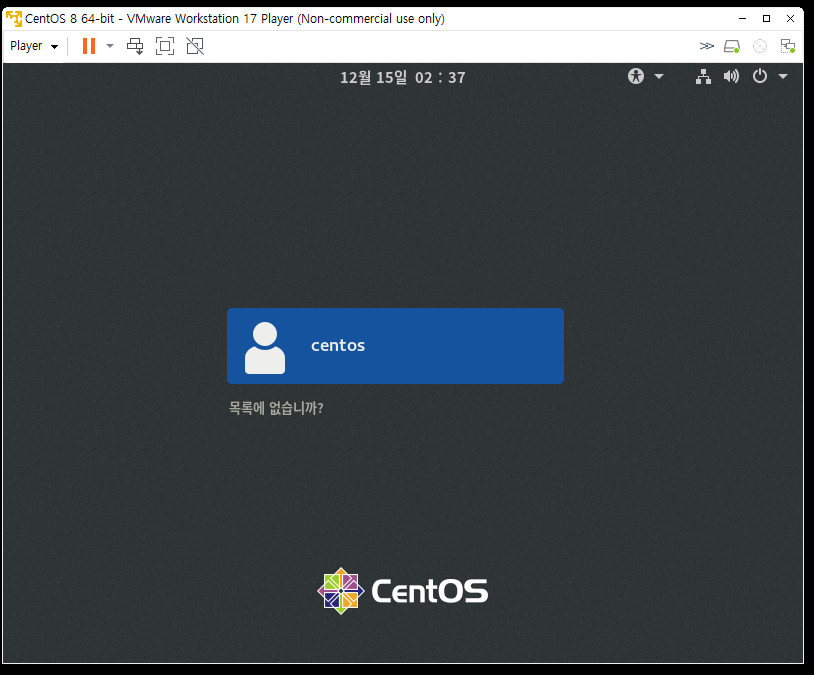The image size is (814, 675).
Task: Minimize the VMware Player window
Action: tap(742, 19)
